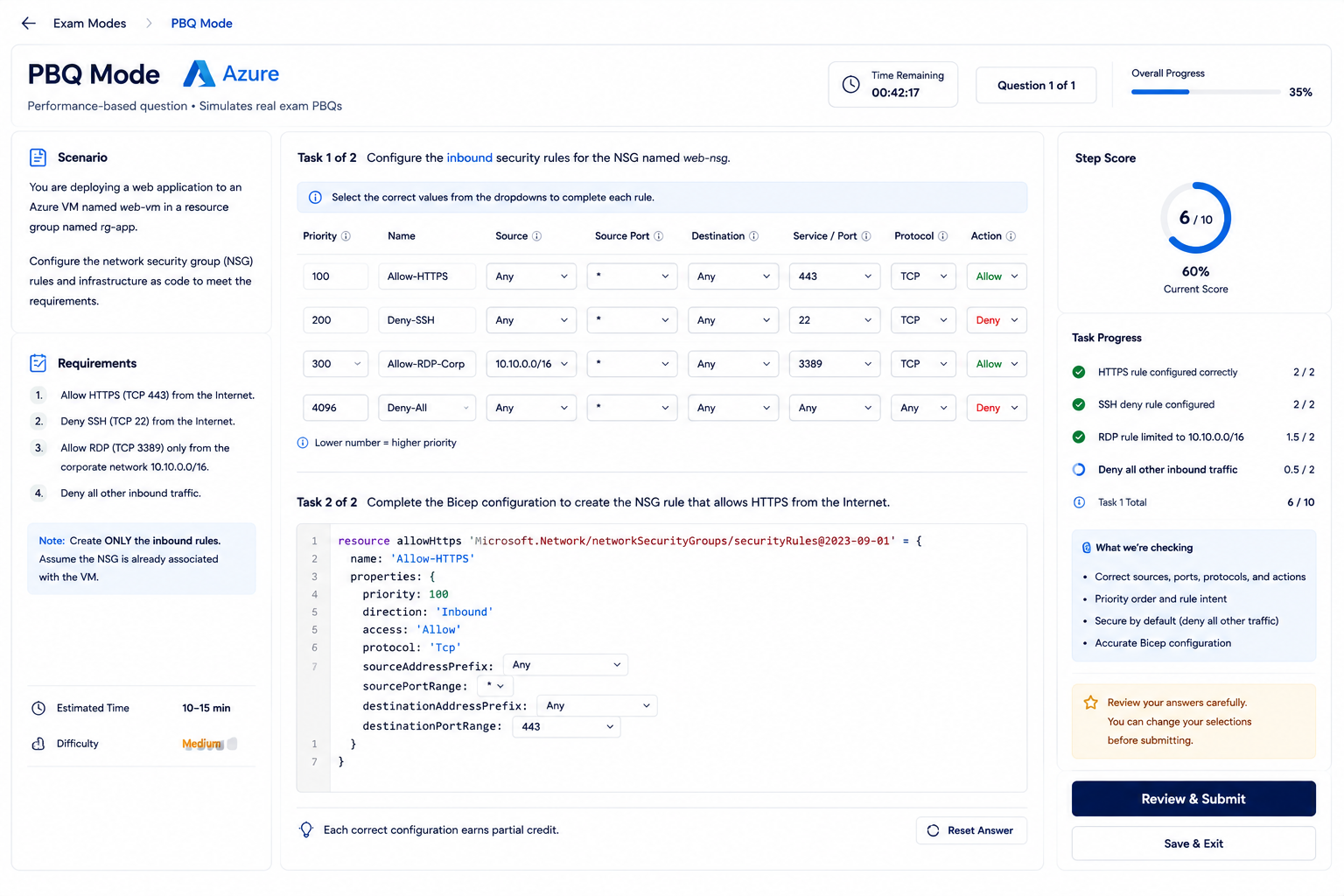1344x896 pixels.
Task: Click the Reset Answer button
Action: coord(971,830)
